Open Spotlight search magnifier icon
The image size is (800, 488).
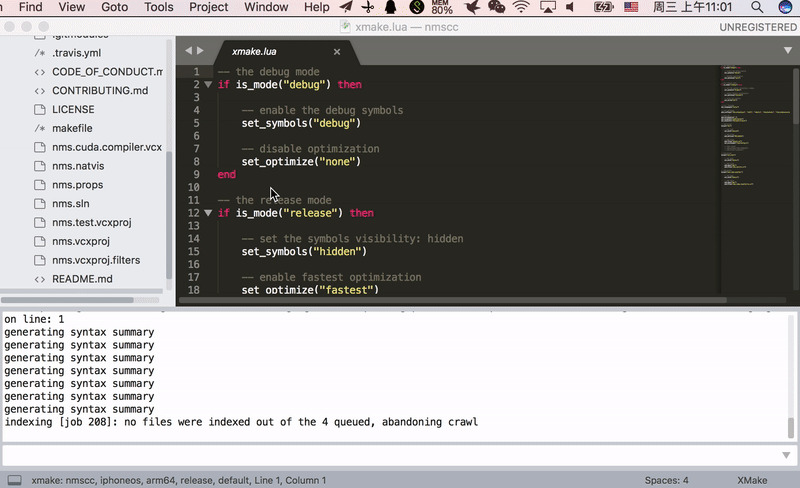(x=761, y=7)
